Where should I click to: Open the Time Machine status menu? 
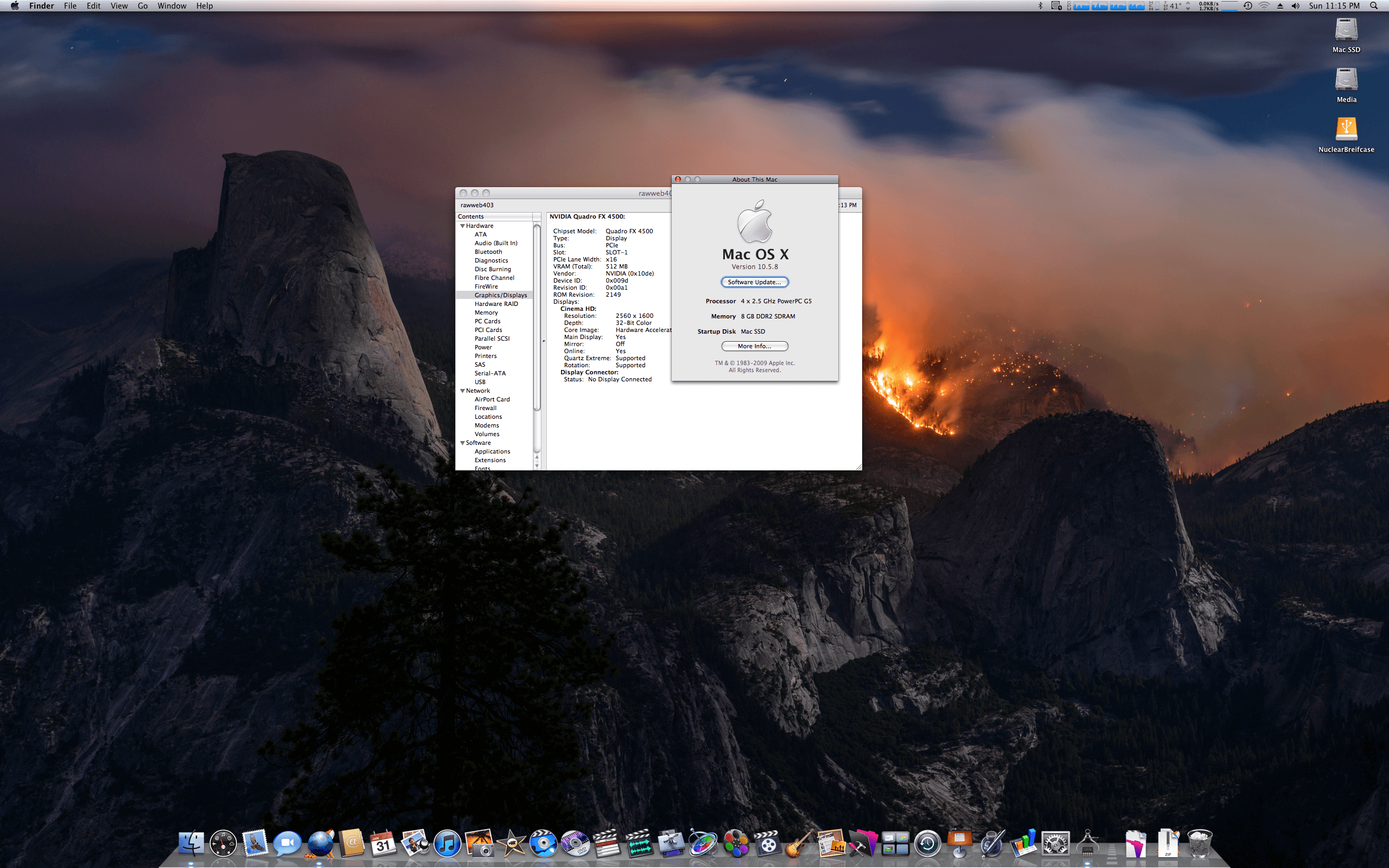pos(1248,6)
